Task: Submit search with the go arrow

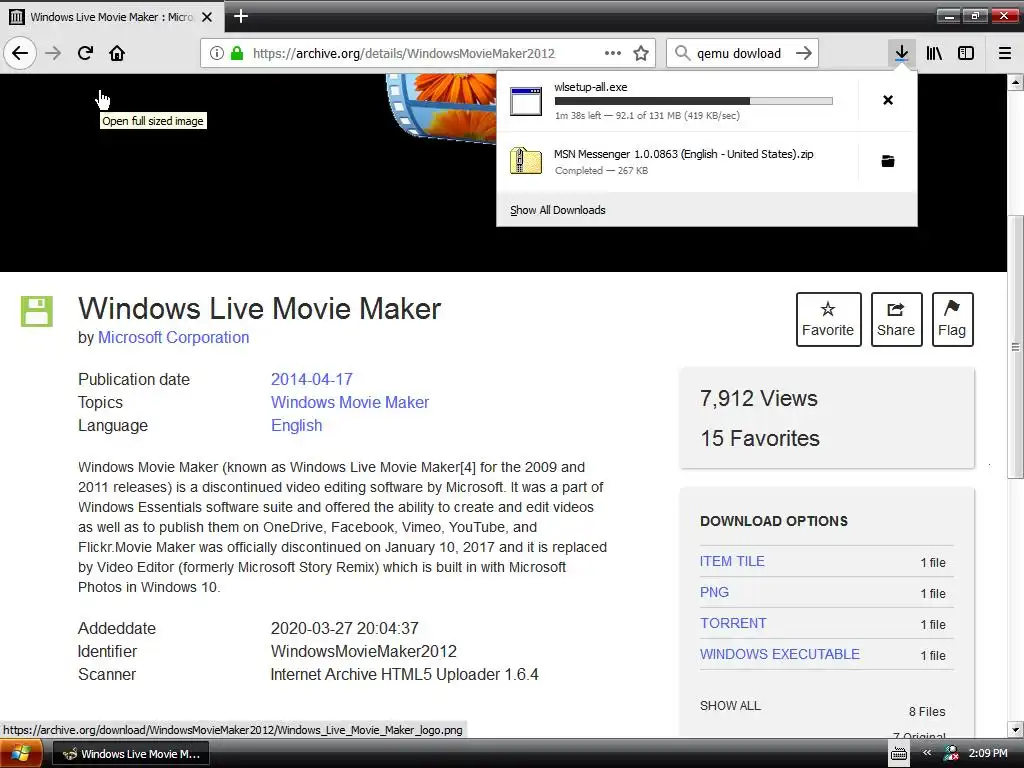Action: click(804, 53)
